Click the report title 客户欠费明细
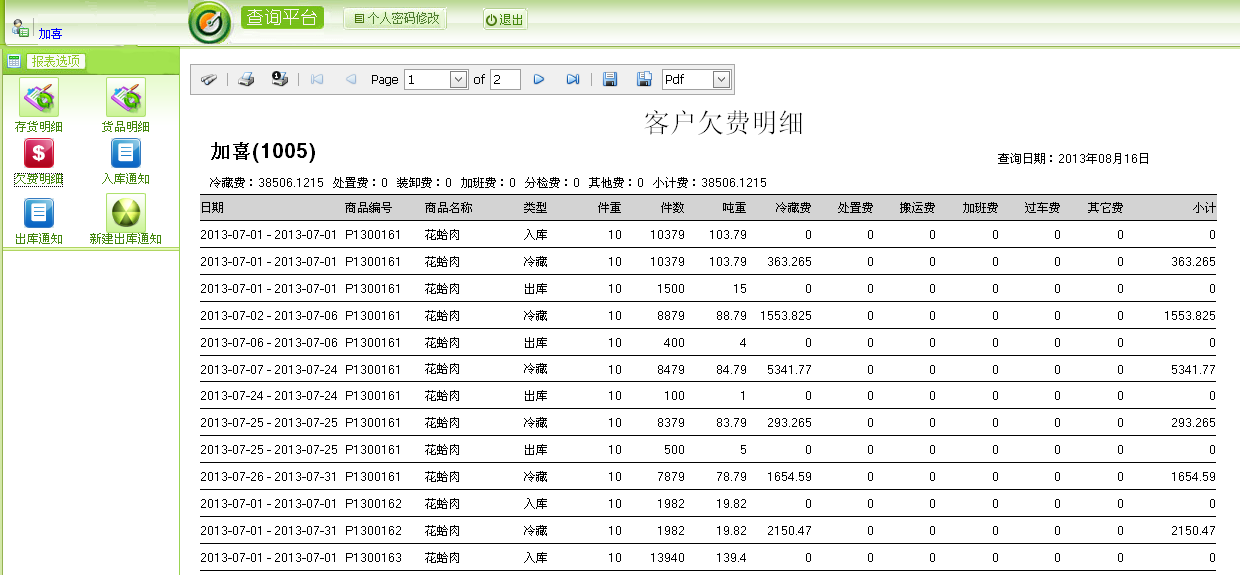Image resolution: width=1240 pixels, height=575 pixels. (x=725, y=124)
